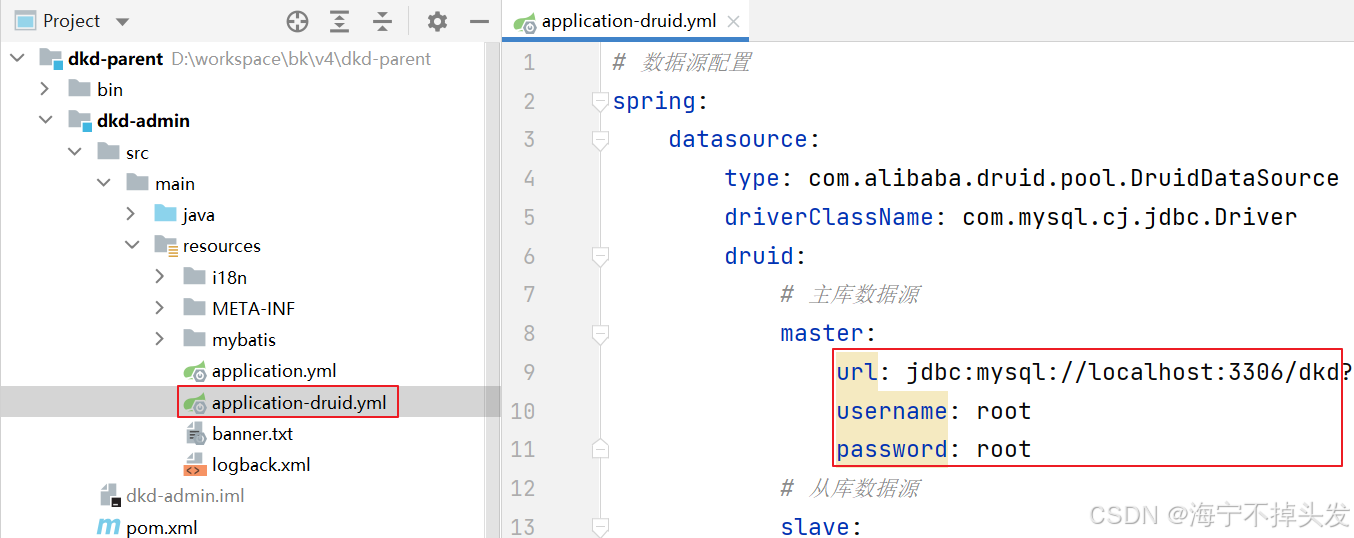Select the resources folder
Image resolution: width=1354 pixels, height=538 pixels.
pos(221,245)
